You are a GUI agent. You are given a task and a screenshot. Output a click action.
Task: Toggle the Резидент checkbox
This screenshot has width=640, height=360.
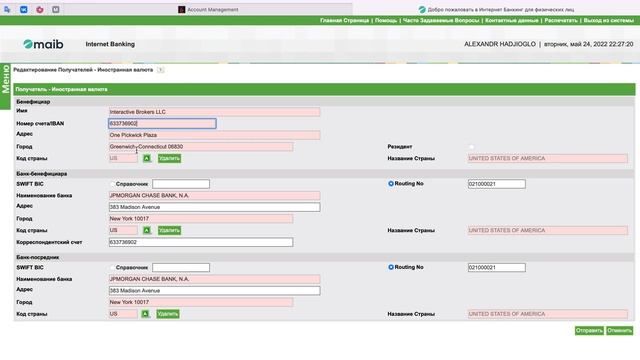click(x=471, y=147)
